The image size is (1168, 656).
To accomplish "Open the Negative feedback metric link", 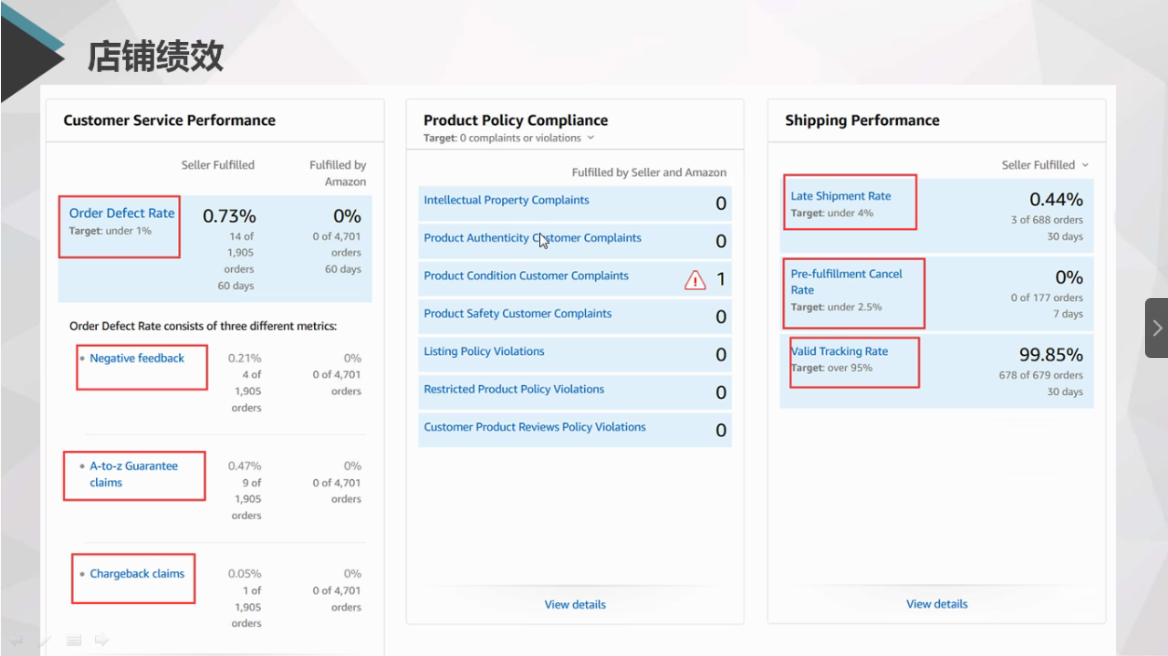I will [x=137, y=358].
